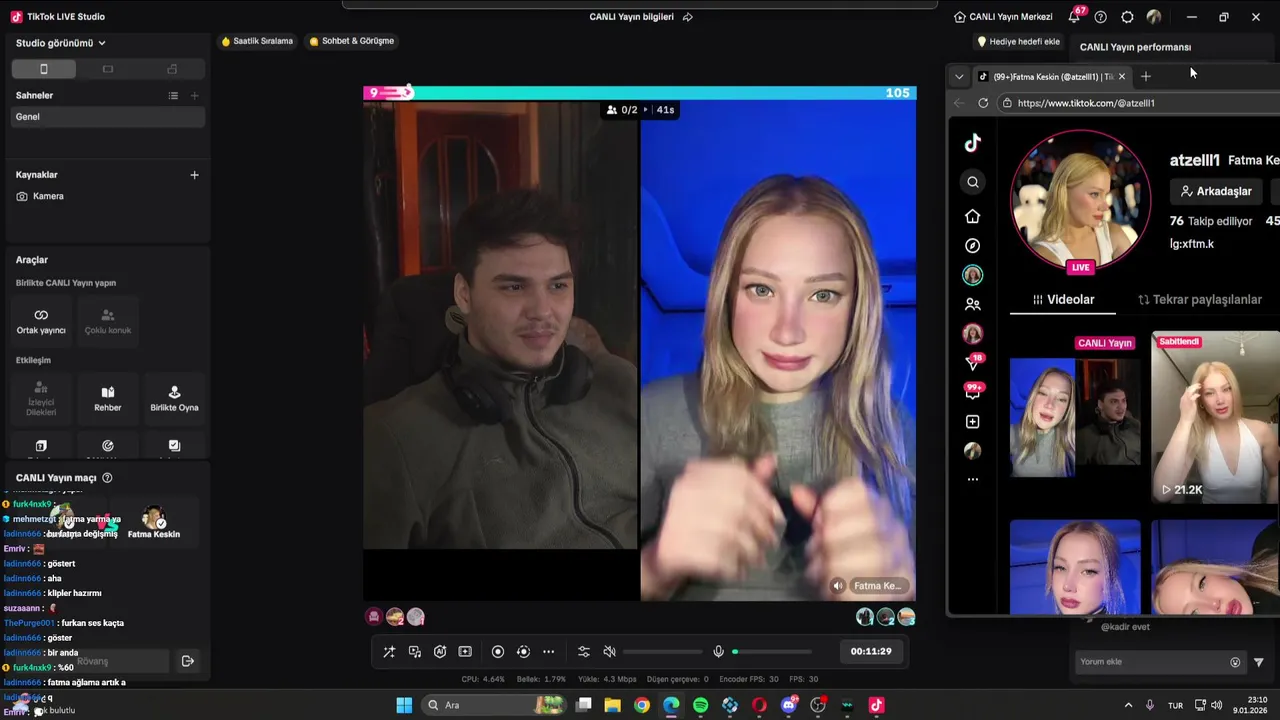1280x720 pixels.
Task: Select the Genel scene
Action: click(x=108, y=117)
